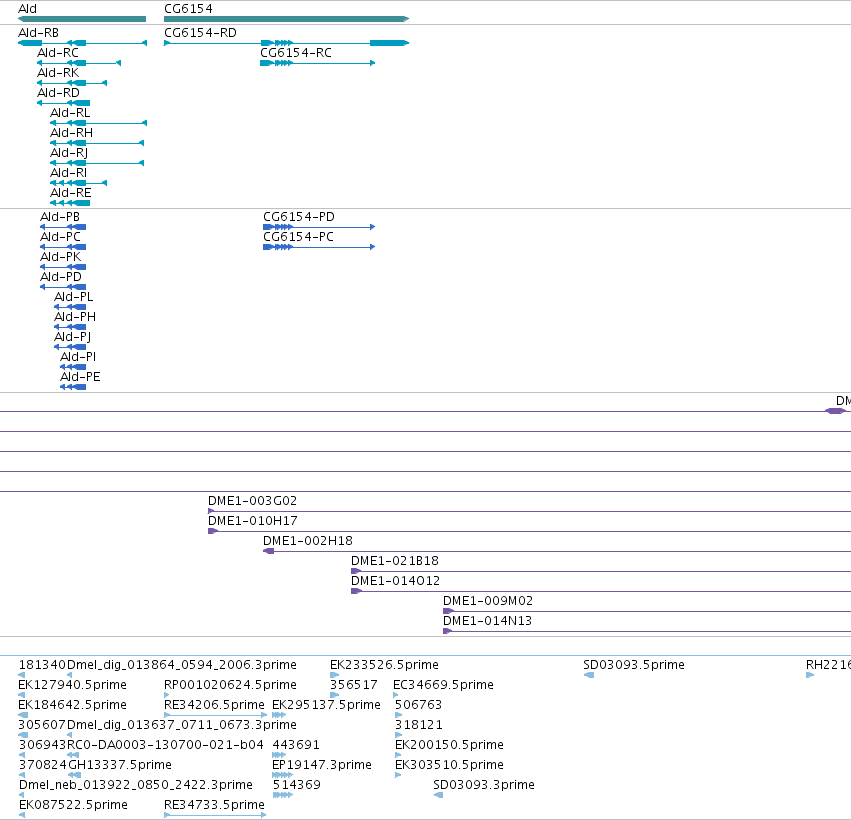Image resolution: width=851 pixels, height=820 pixels.
Task: Click the EK184642.5prime EST label
Action: (x=72, y=705)
